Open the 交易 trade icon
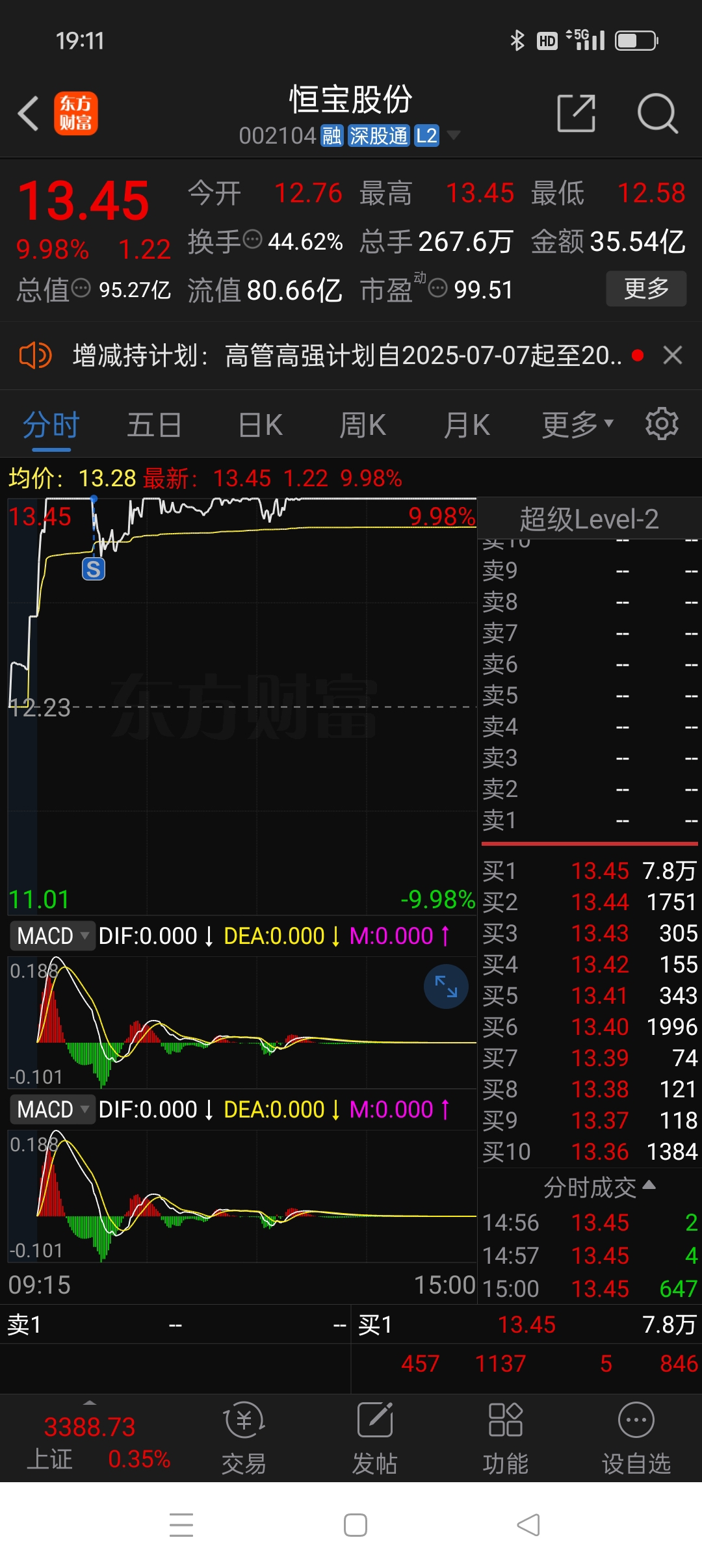 pos(244,1438)
